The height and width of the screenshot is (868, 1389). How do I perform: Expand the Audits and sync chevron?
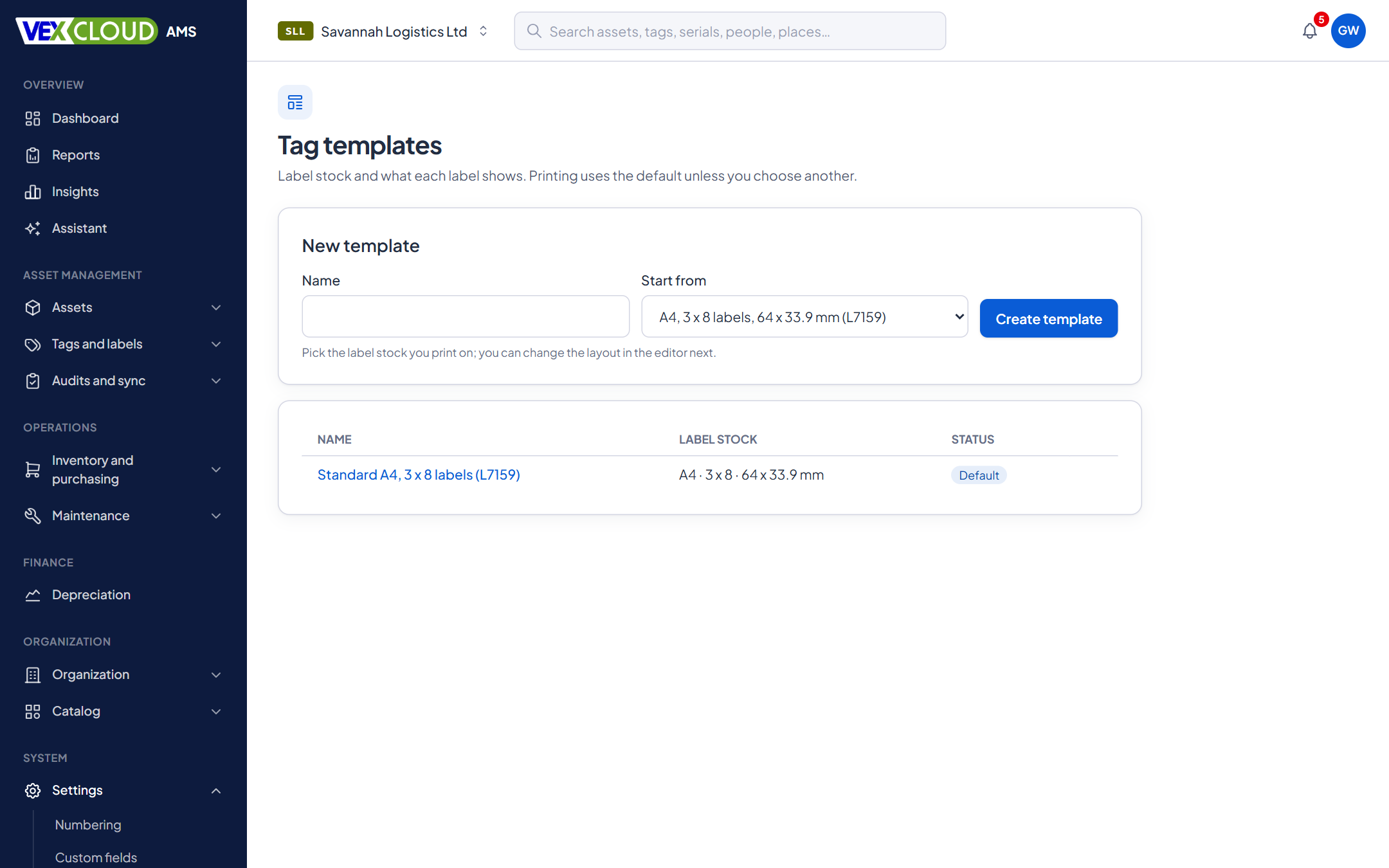point(216,381)
